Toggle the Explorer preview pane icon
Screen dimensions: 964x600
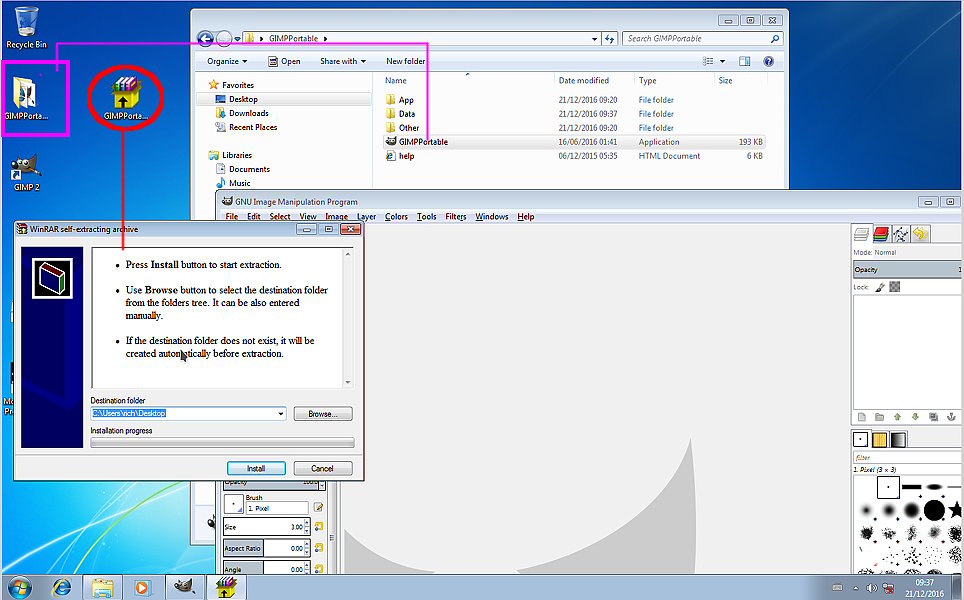tap(745, 61)
